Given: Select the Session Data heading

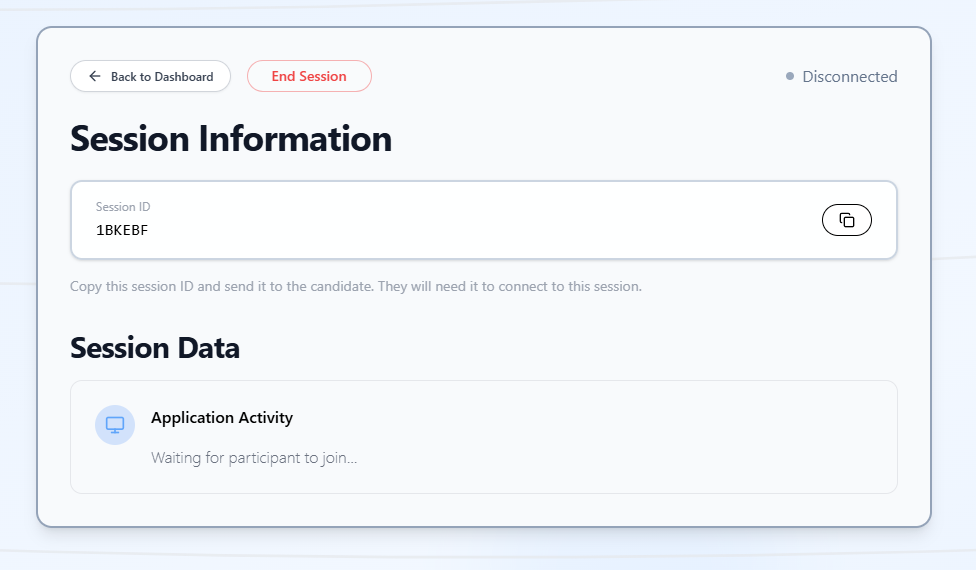Looking at the screenshot, I should click(x=155, y=348).
